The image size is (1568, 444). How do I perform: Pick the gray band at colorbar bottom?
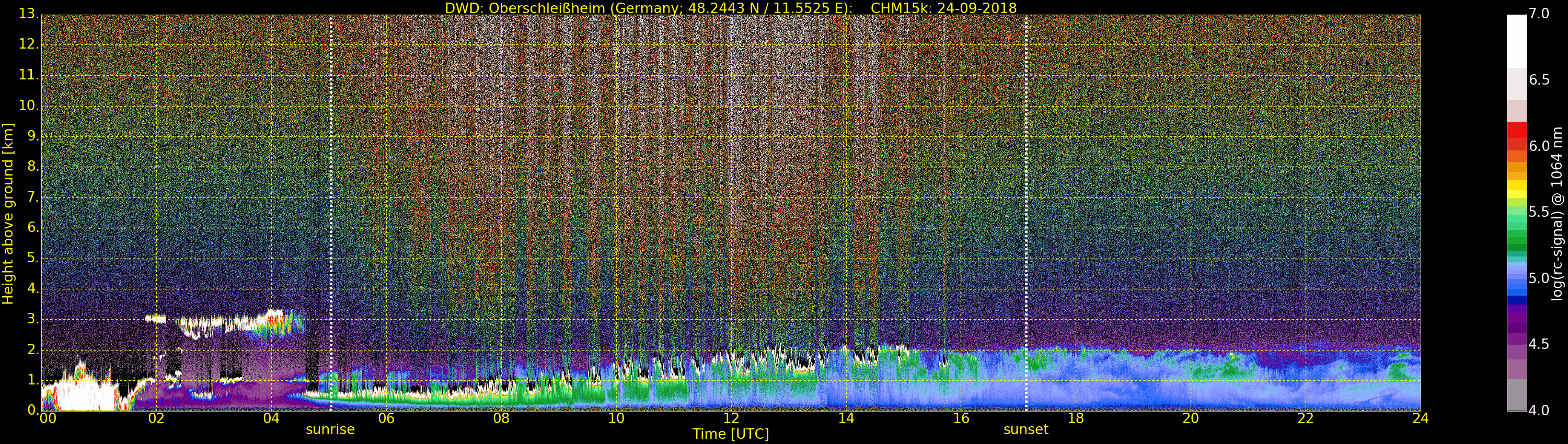tap(1516, 395)
